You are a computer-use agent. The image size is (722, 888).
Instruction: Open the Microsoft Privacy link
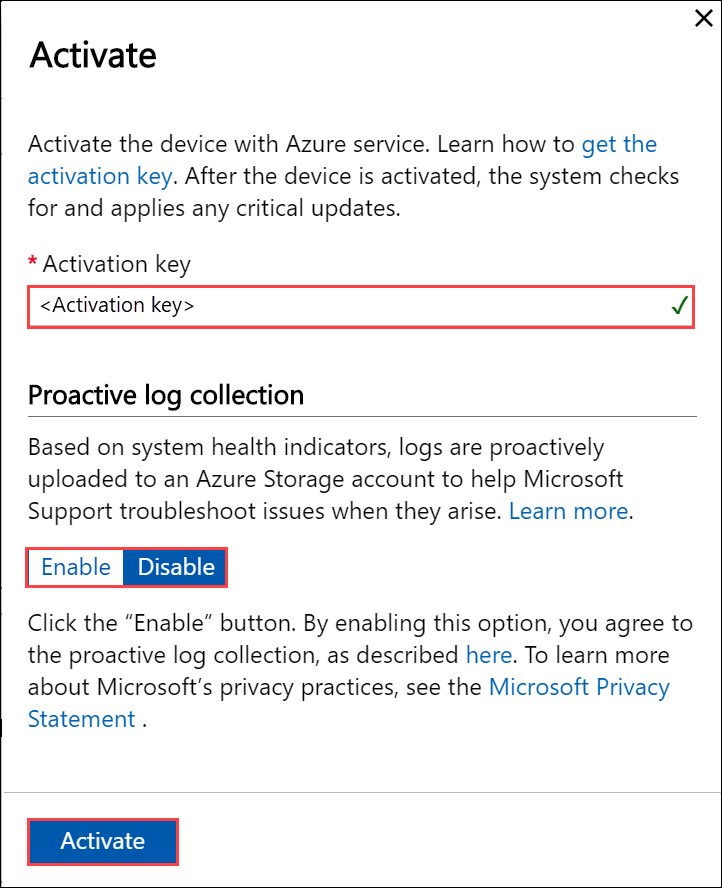tap(579, 687)
